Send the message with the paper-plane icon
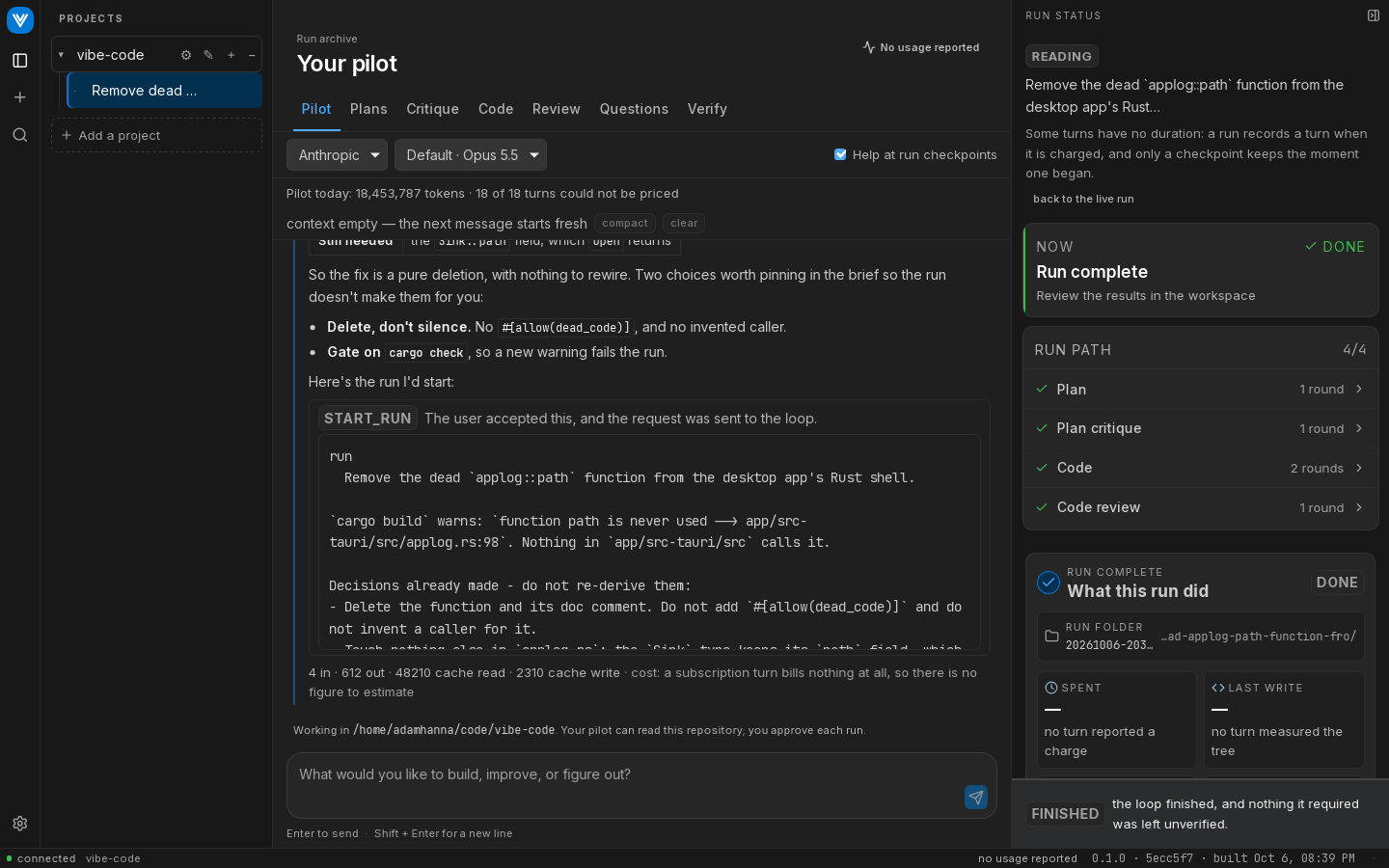Viewport: 1389px width, 868px height. click(x=976, y=797)
